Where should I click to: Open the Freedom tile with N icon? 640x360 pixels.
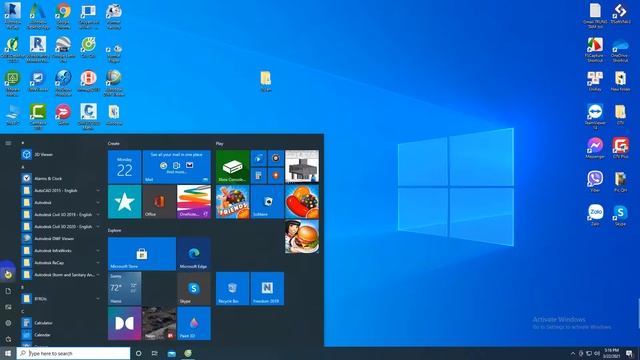pos(267,289)
